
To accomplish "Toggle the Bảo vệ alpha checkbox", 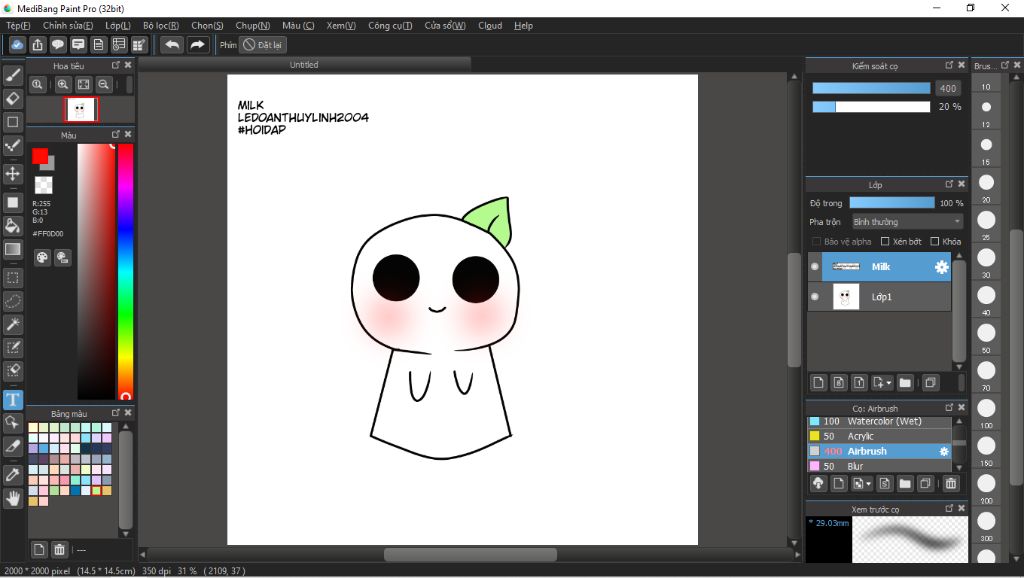I will 816,242.
